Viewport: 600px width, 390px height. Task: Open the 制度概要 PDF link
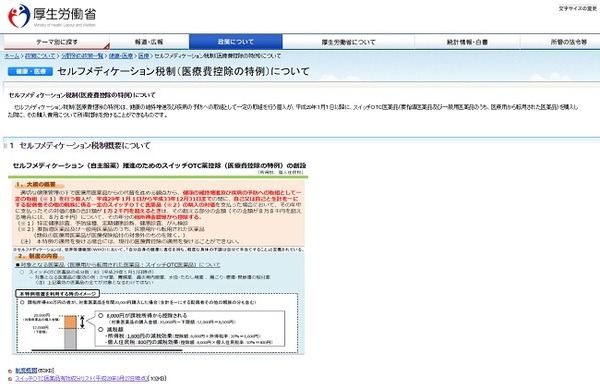26,370
